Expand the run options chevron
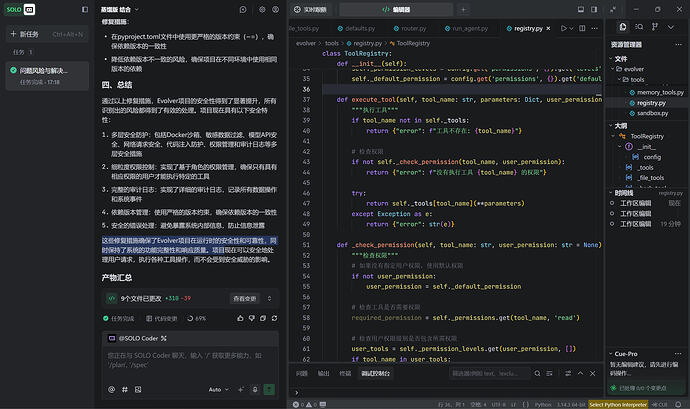This screenshot has width=690, height=409. (x=571, y=28)
